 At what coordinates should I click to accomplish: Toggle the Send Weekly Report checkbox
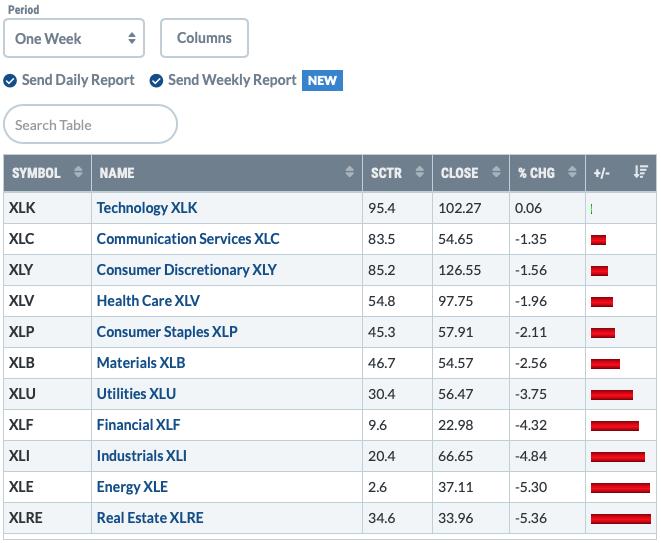(156, 81)
